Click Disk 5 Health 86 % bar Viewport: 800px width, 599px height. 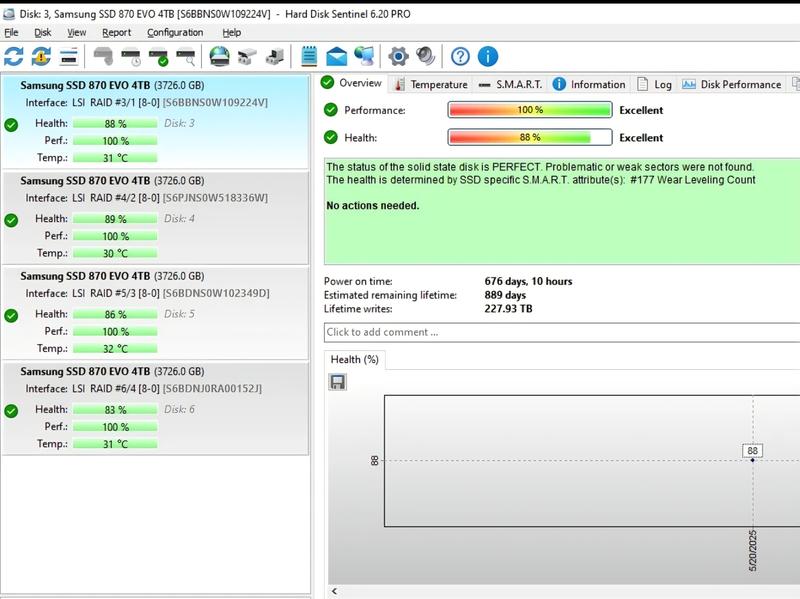115,314
